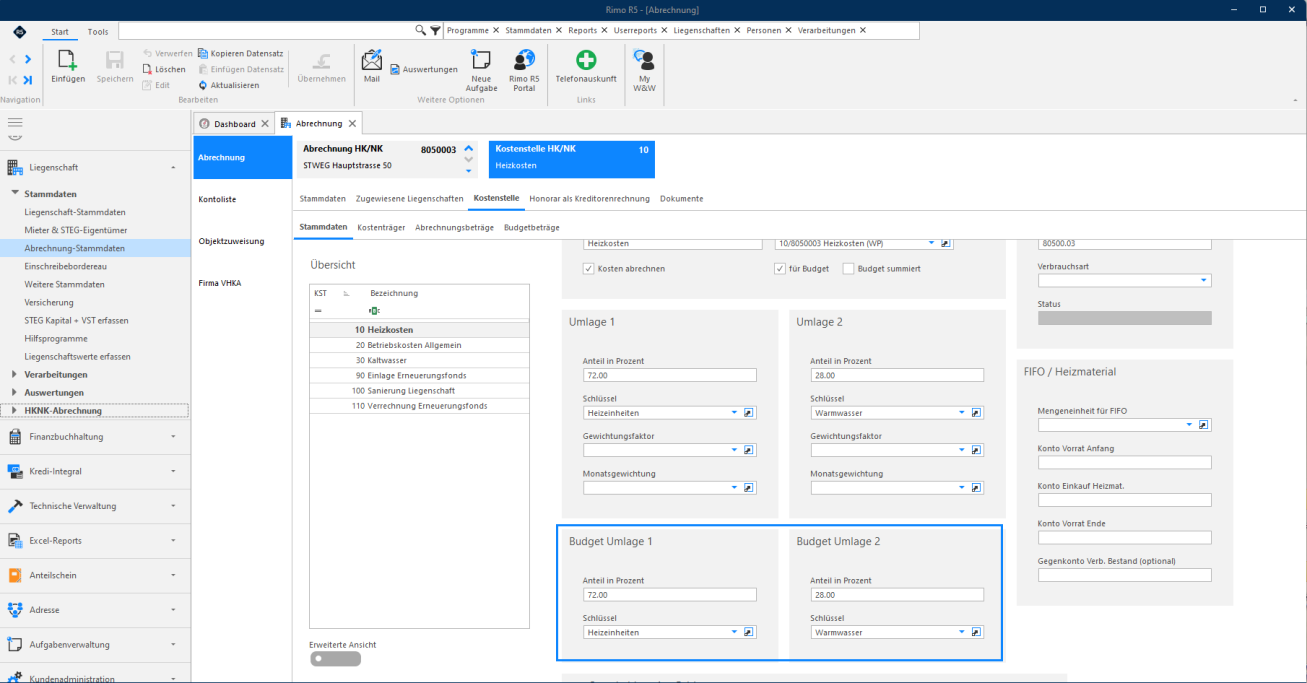
Task: Open Mieter & STEG-Eigentümer in sidebar
Action: 76,230
